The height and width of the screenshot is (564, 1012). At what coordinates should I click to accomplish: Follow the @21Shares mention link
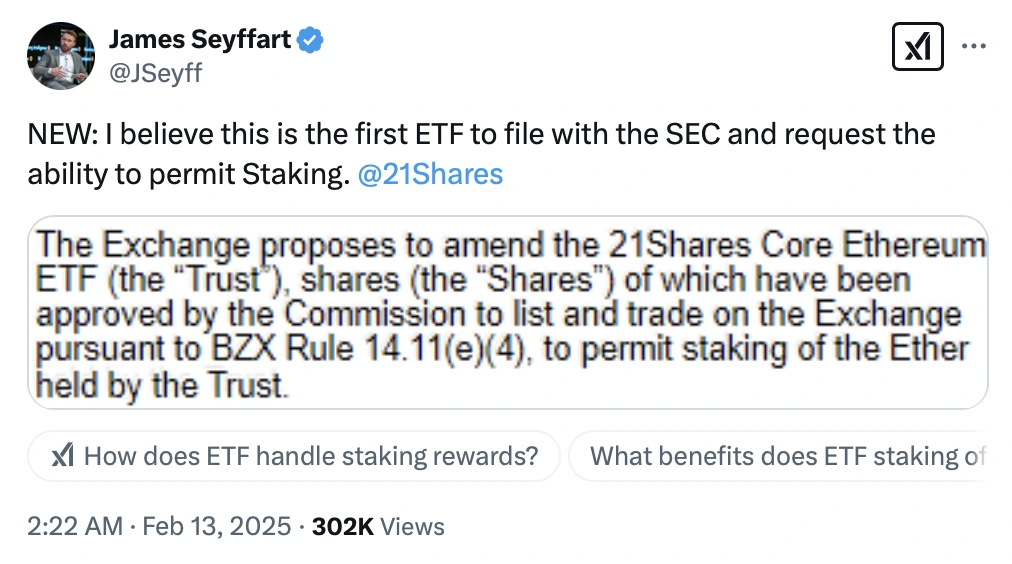[430, 174]
